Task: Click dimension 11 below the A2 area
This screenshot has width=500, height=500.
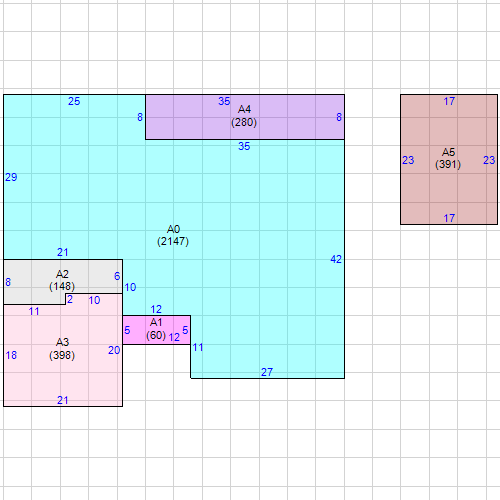Action: point(34,311)
